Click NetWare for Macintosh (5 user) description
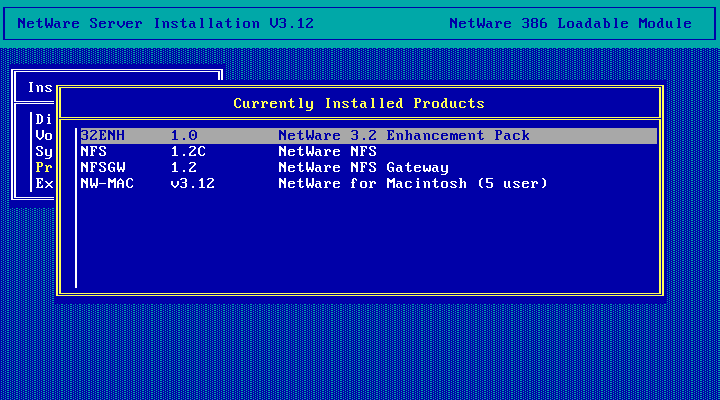Image resolution: width=720 pixels, height=400 pixels. tap(413, 184)
